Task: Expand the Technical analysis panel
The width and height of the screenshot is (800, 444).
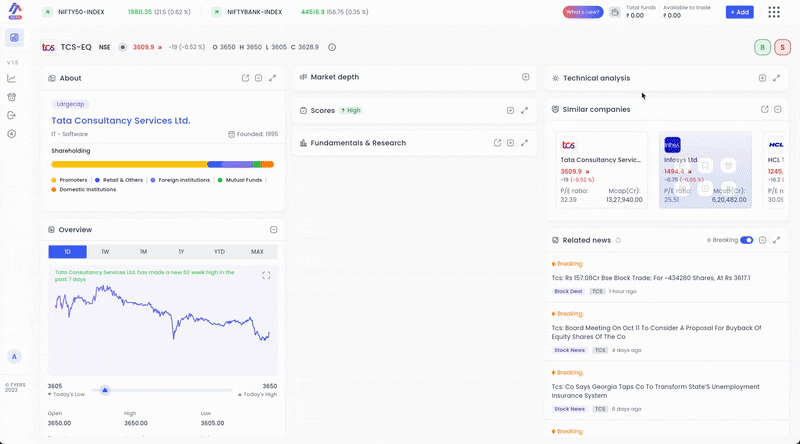Action: [x=762, y=78]
